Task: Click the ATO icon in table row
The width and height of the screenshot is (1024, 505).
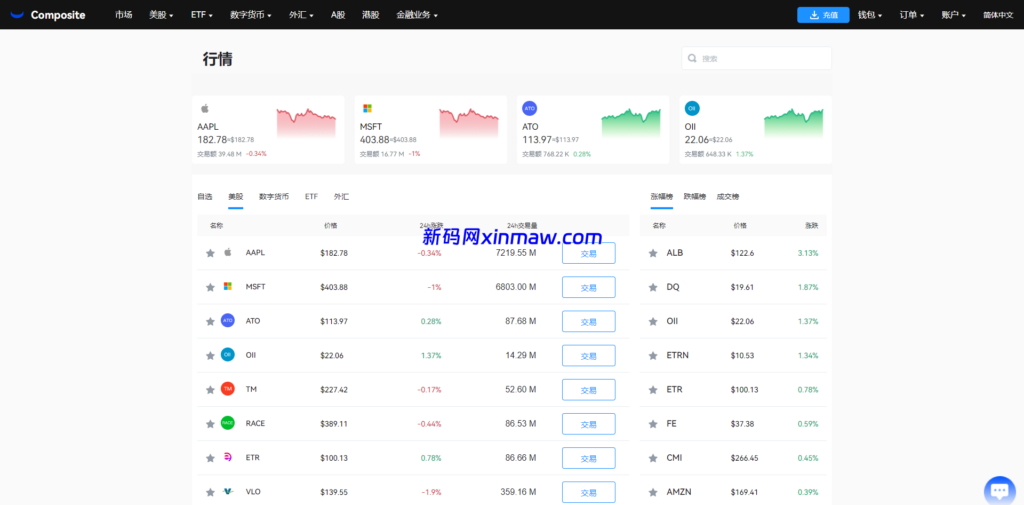Action: click(228, 321)
